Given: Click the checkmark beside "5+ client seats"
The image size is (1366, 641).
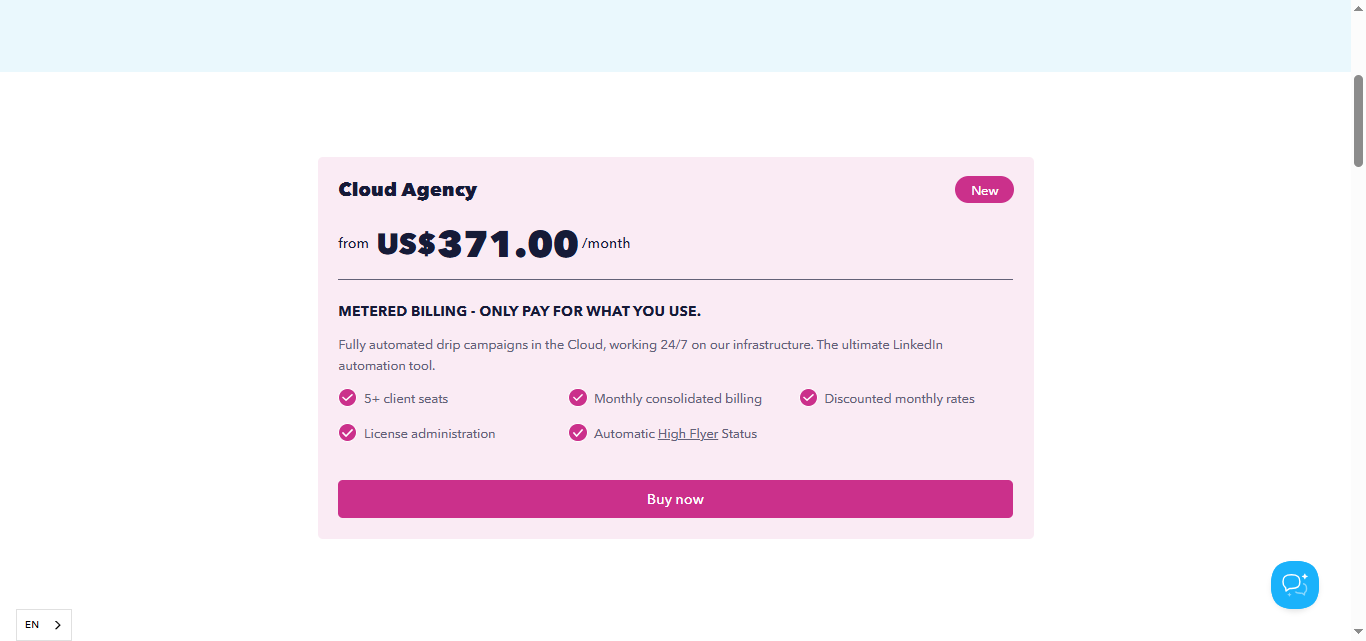Looking at the screenshot, I should click(x=347, y=397).
